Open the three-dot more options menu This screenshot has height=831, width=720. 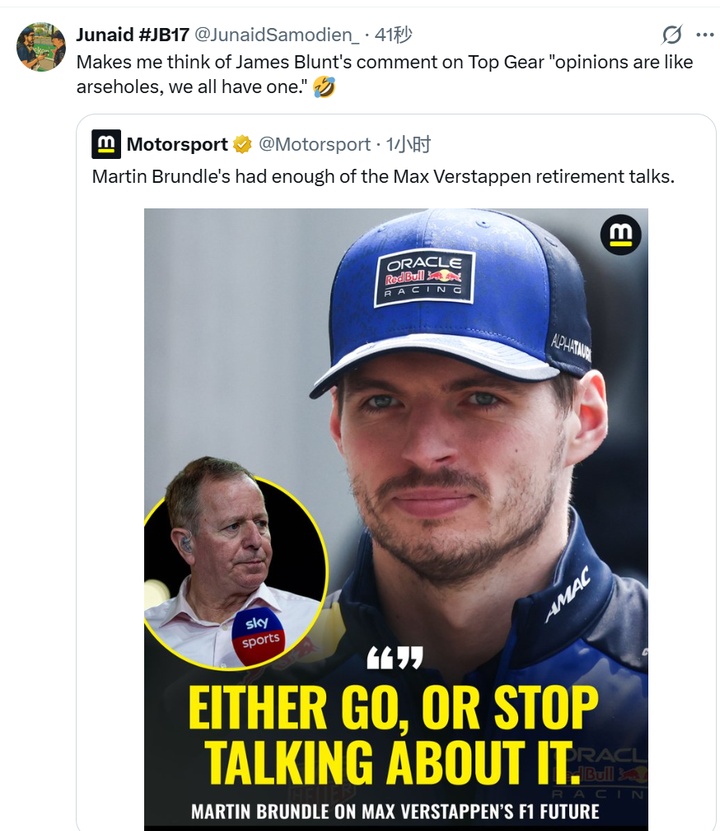tap(706, 35)
